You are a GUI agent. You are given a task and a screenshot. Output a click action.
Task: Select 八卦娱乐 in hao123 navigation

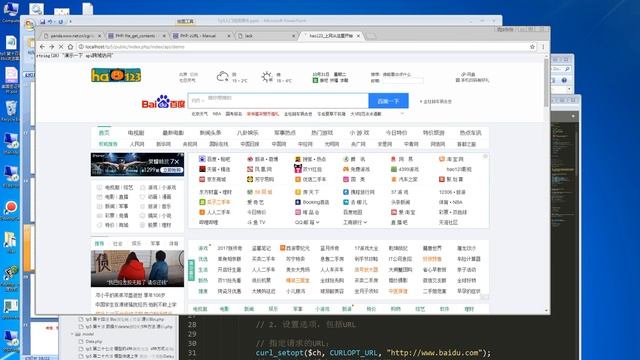[x=248, y=133]
